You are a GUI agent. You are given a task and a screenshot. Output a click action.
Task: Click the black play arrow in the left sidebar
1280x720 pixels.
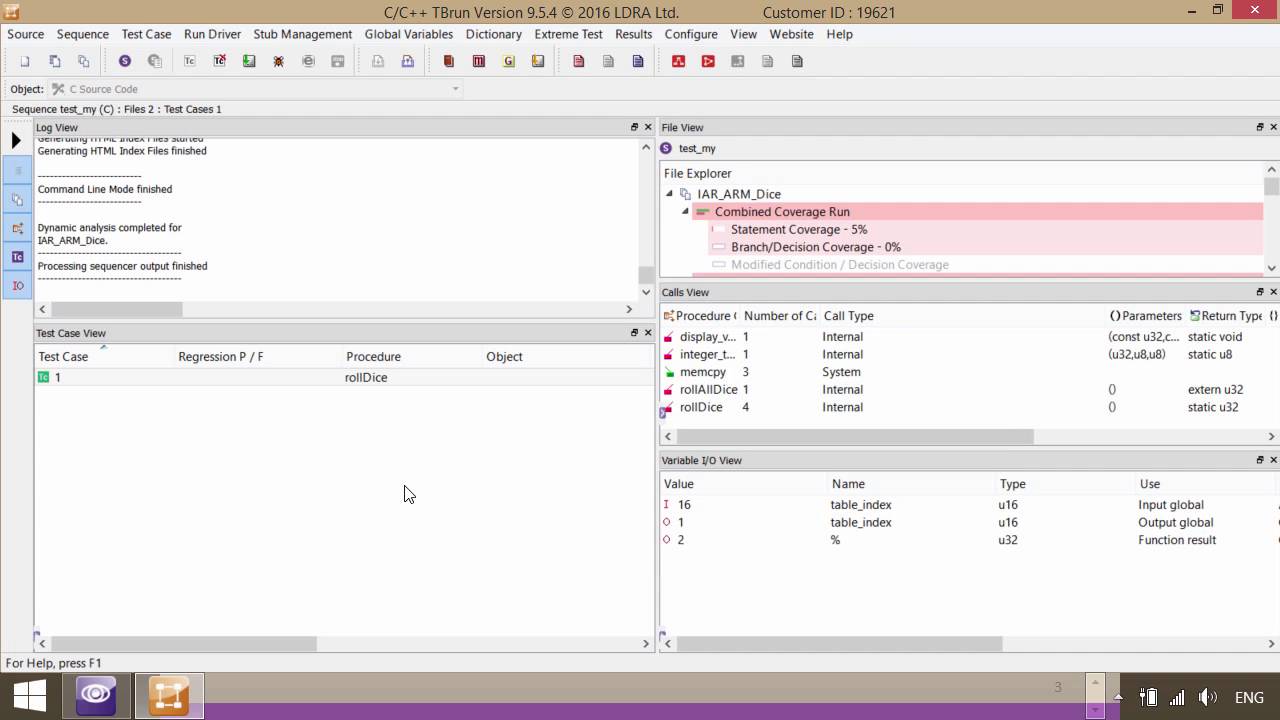coord(16,141)
